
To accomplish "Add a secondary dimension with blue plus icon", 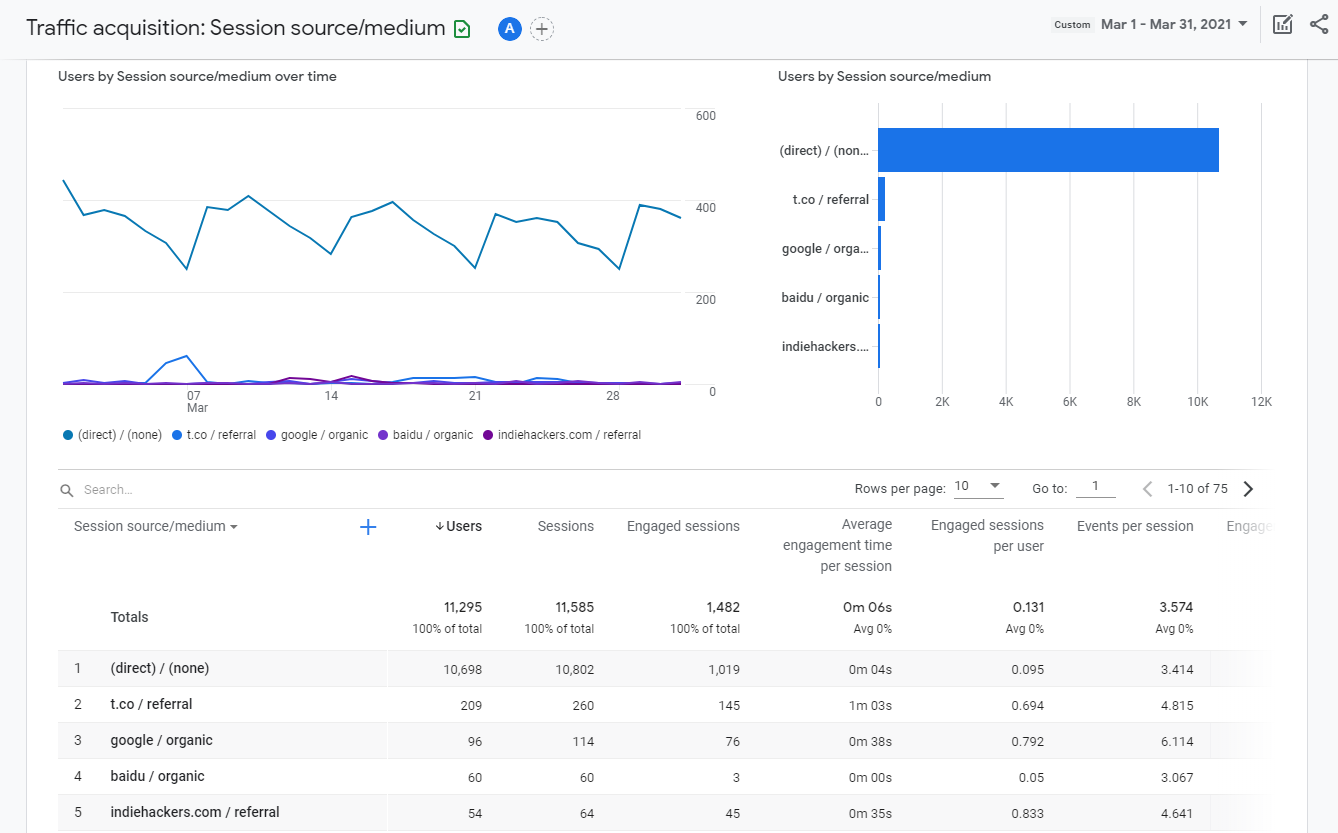I will coord(368,527).
